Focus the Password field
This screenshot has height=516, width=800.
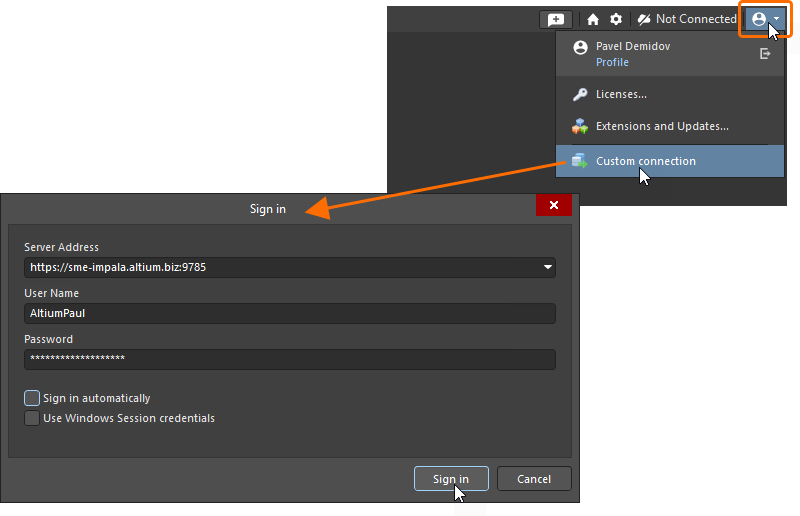tap(290, 359)
